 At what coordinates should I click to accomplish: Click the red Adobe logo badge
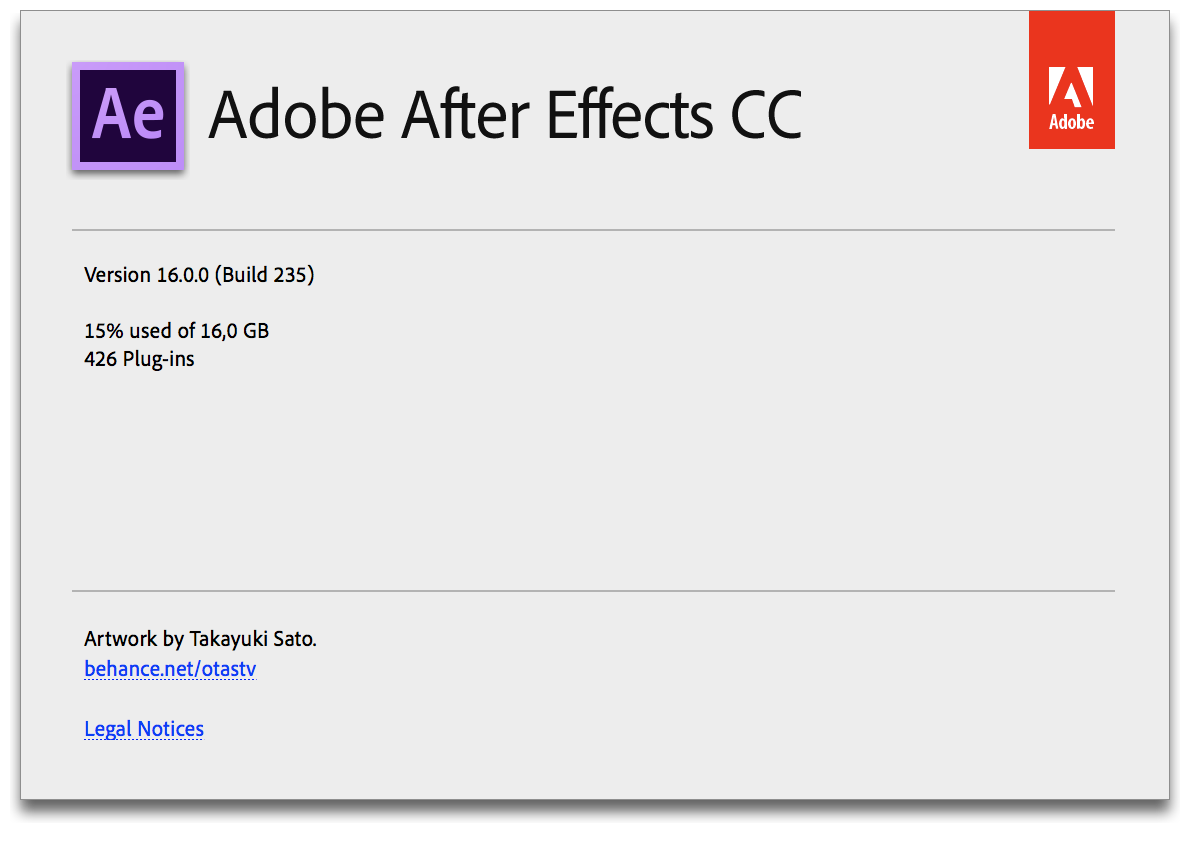[x=1071, y=80]
